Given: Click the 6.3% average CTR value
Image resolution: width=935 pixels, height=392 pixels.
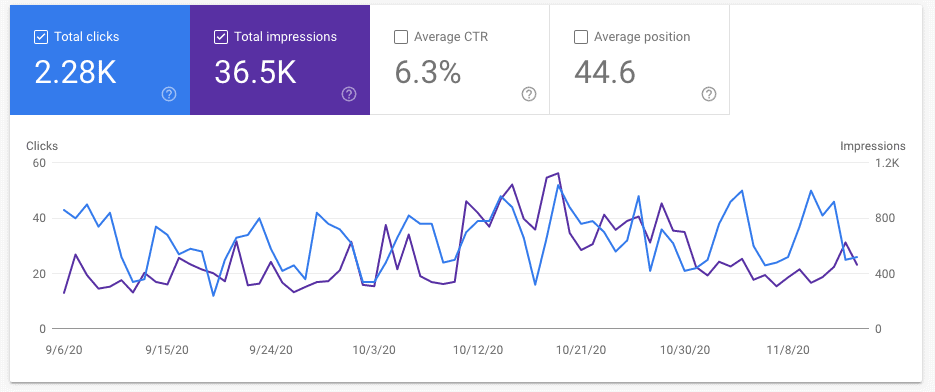Looking at the screenshot, I should pos(428,72).
